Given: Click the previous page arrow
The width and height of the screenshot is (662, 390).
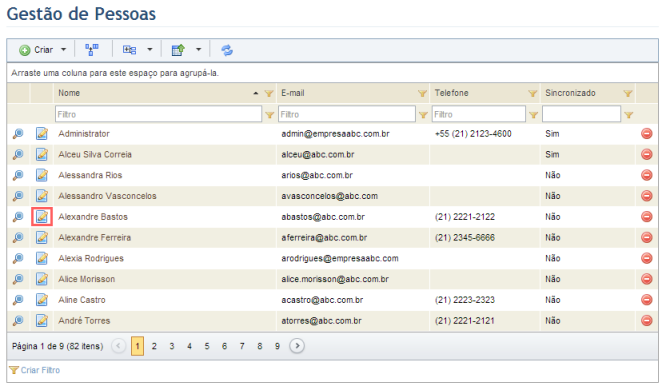Looking at the screenshot, I should [119, 346].
